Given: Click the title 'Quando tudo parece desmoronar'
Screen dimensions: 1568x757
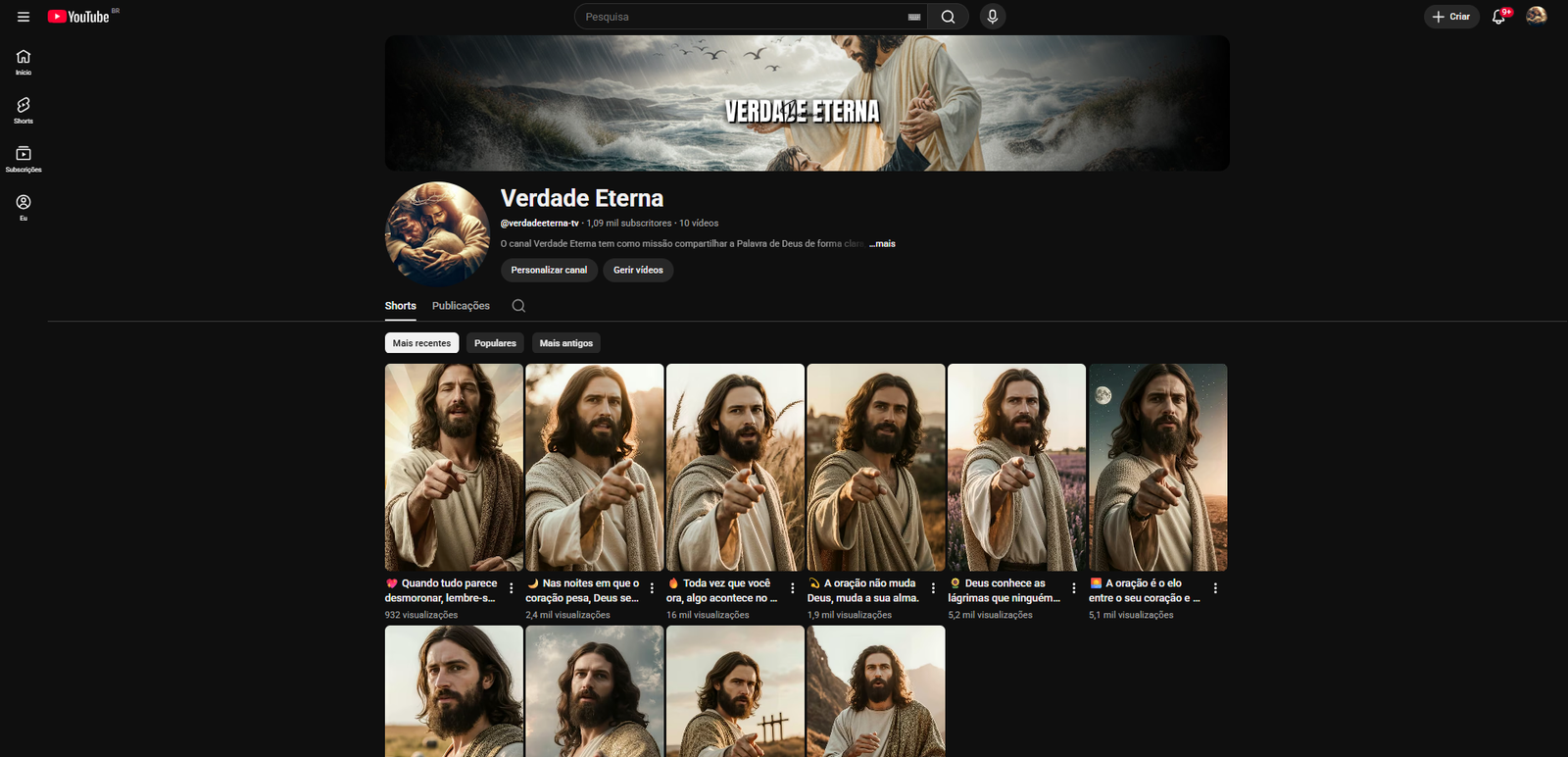Looking at the screenshot, I should [441, 590].
